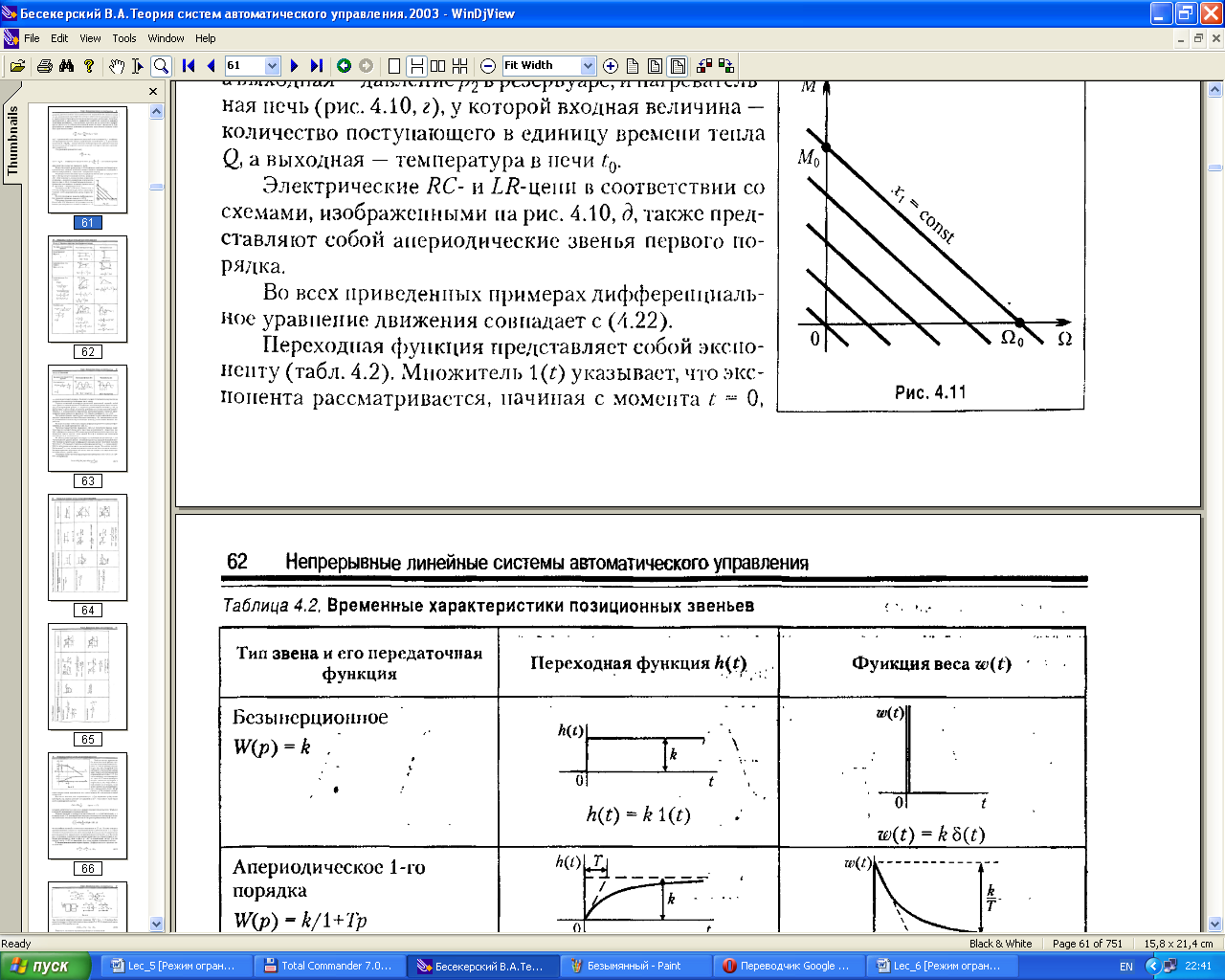Click the zoom out minus button
1225x980 pixels.
click(x=488, y=66)
